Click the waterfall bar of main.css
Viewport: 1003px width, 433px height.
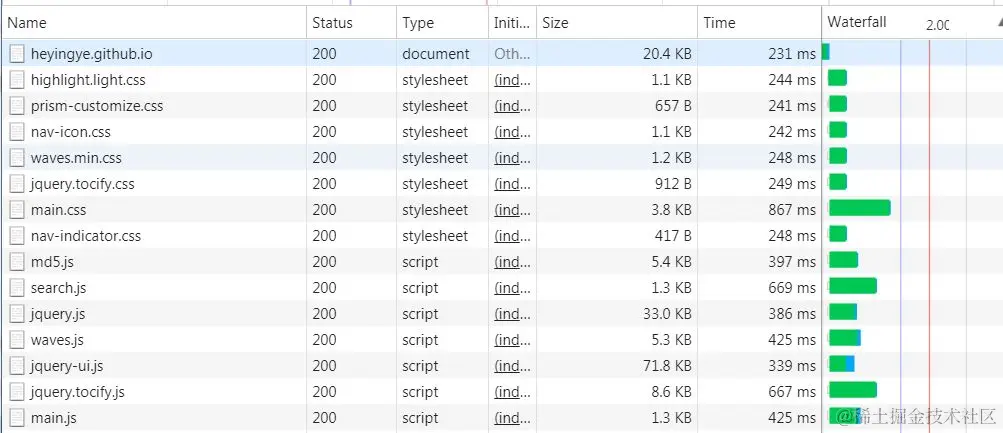pos(859,208)
